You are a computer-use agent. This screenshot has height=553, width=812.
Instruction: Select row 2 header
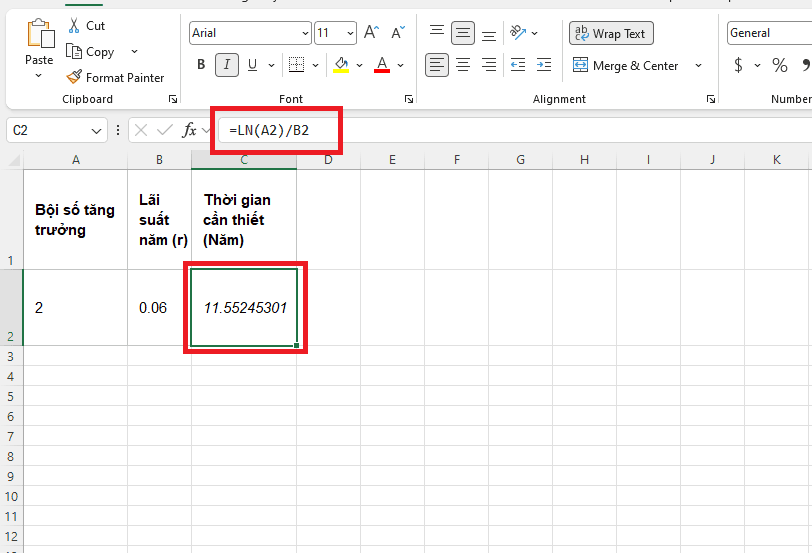(11, 308)
